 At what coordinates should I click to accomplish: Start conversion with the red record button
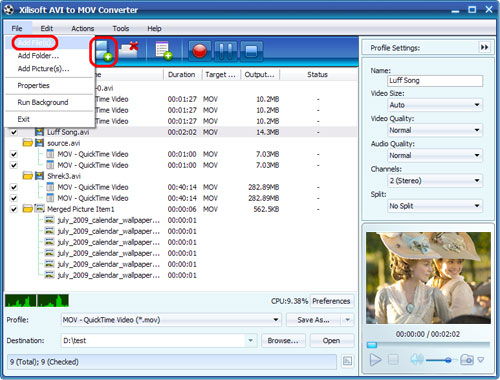click(x=200, y=51)
